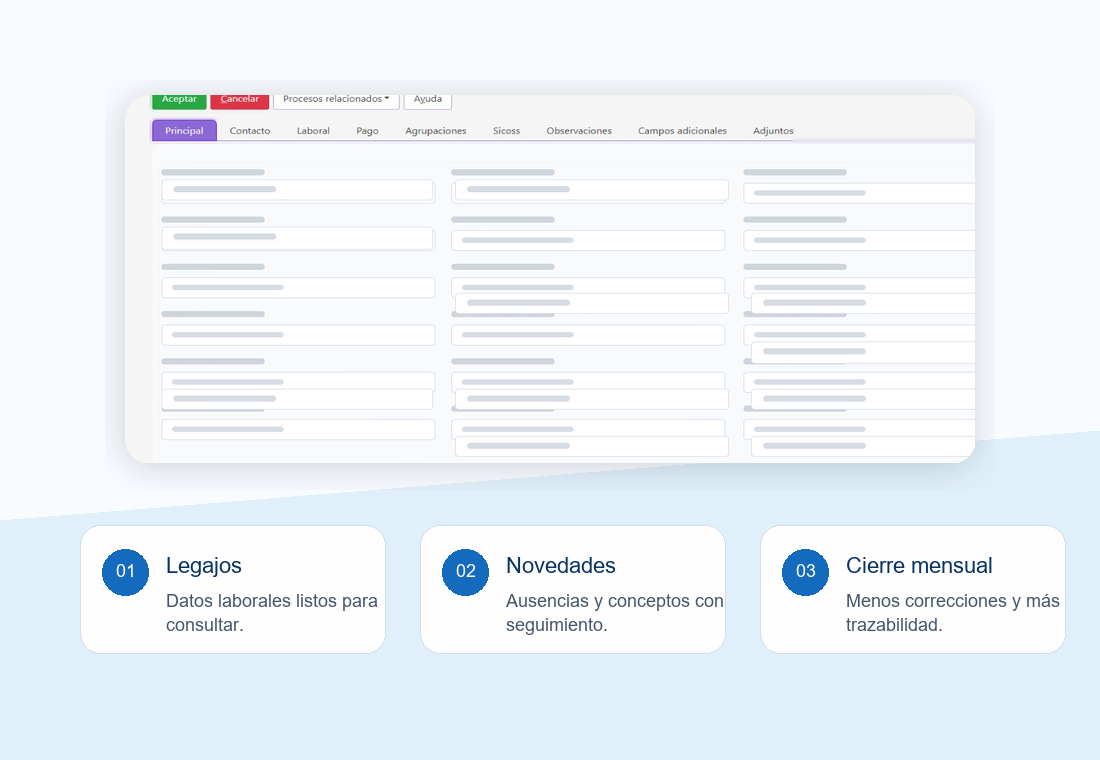This screenshot has width=1100, height=760.
Task: Click the Novedades heading
Action: [561, 566]
